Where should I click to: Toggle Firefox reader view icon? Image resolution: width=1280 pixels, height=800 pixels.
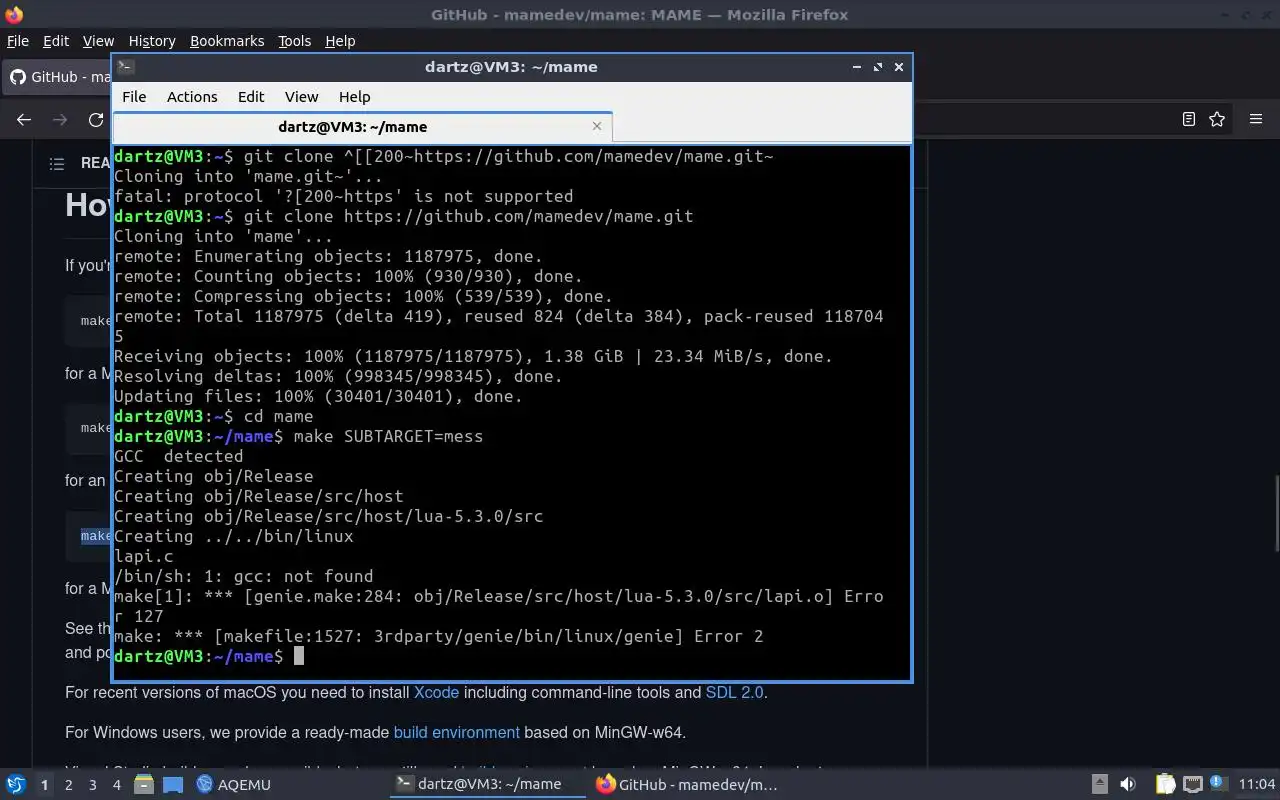(x=1188, y=119)
